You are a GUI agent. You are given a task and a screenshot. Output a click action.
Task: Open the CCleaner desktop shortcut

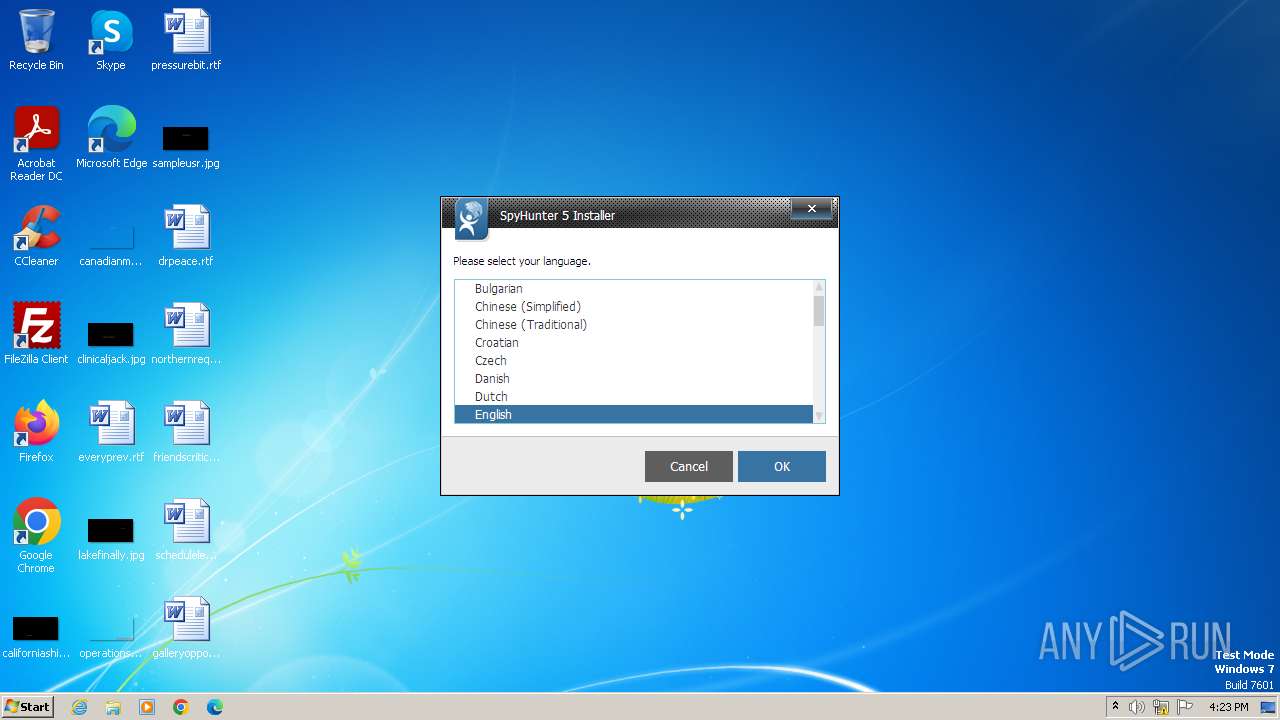point(36,236)
